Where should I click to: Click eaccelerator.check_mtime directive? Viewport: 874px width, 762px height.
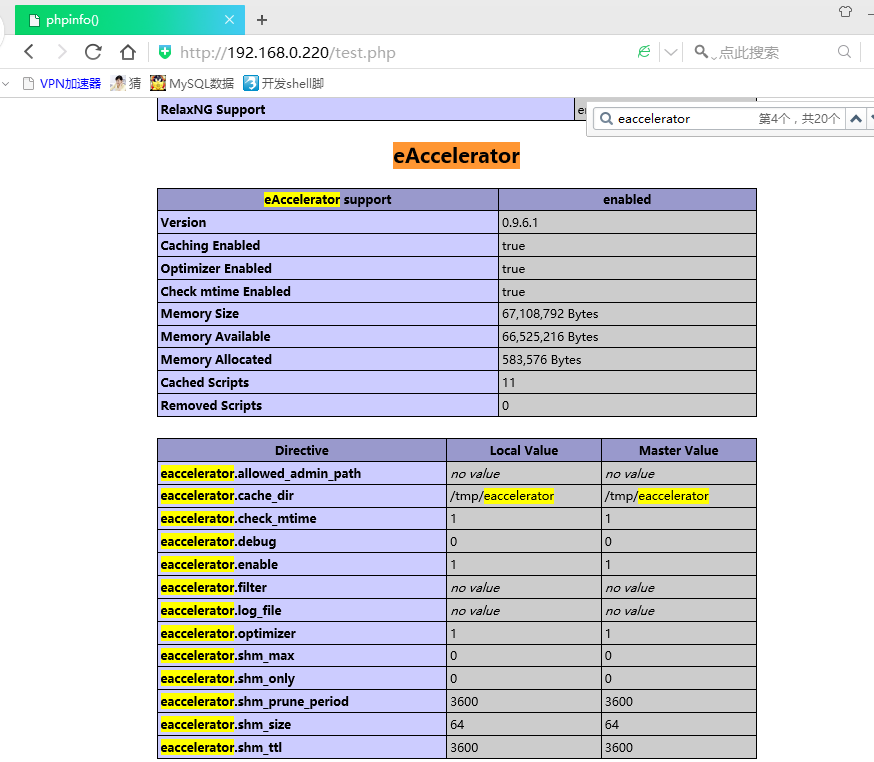(238, 518)
